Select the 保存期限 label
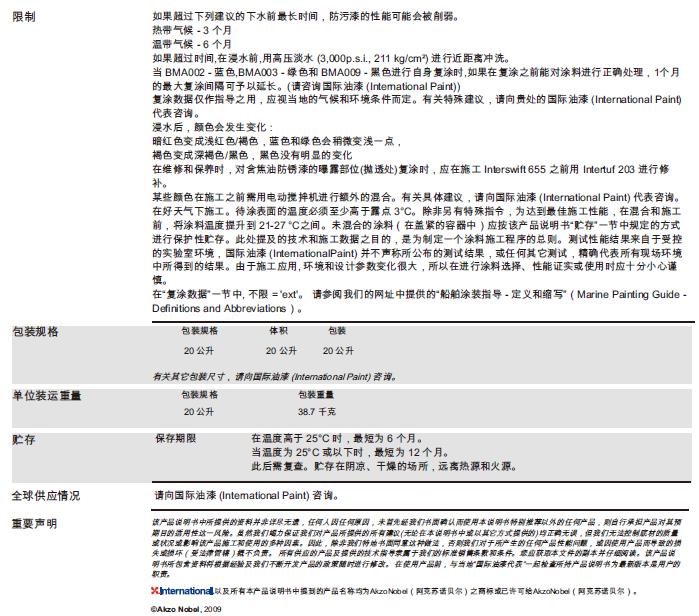The width and height of the screenshot is (699, 616). (x=176, y=439)
